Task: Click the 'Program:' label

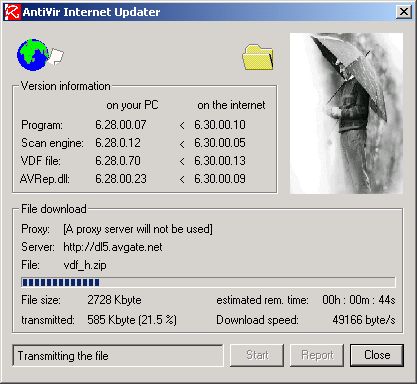Action: (x=42, y=125)
